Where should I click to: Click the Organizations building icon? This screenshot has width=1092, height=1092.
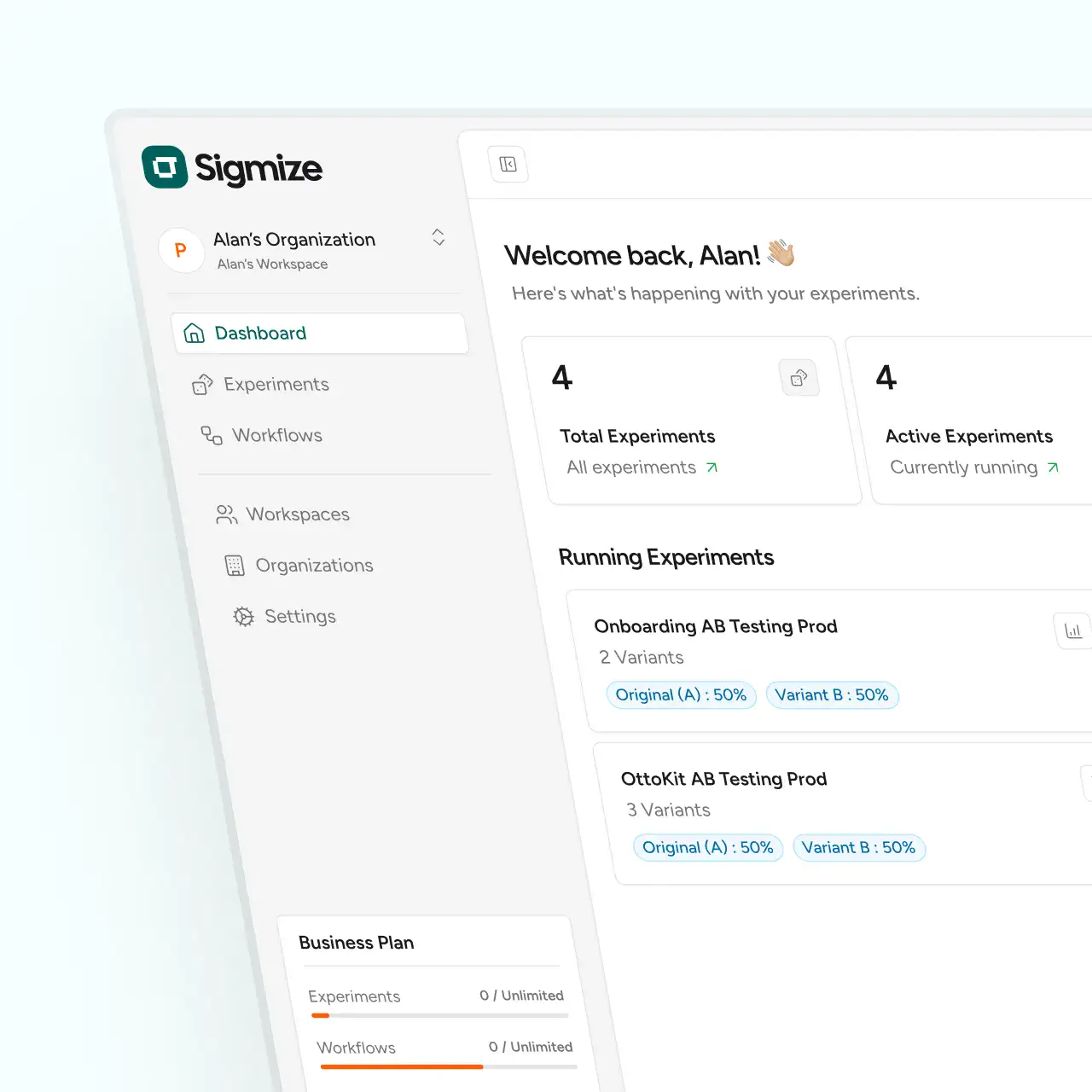235,566
